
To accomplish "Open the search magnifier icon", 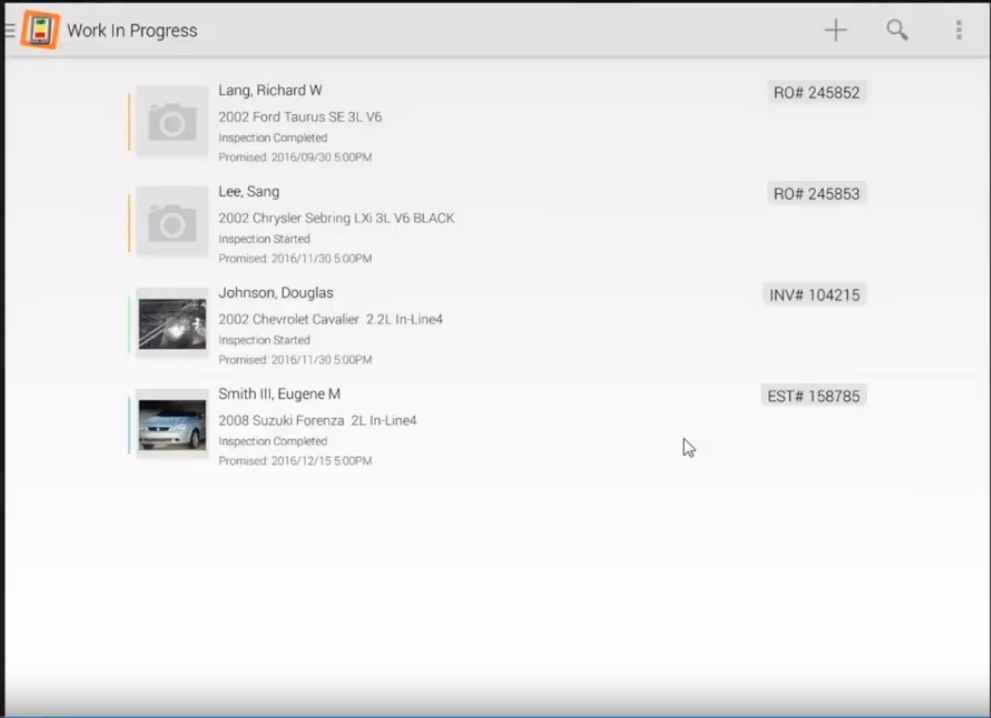I will (896, 30).
